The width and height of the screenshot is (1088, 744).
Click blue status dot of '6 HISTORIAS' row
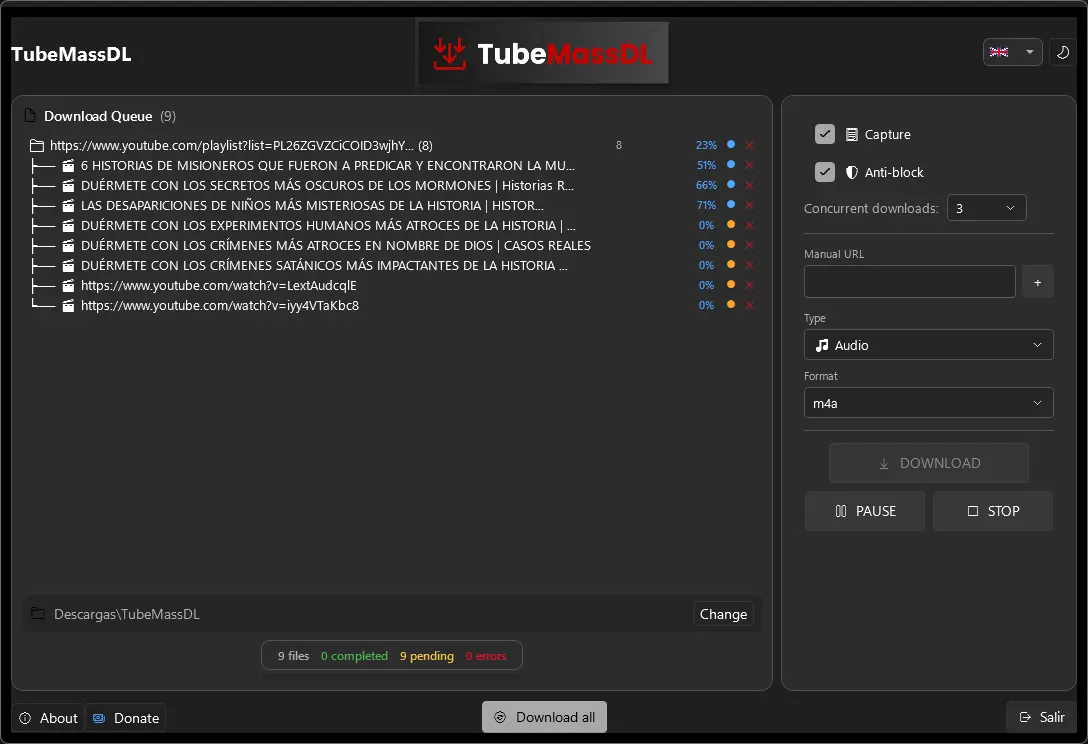pos(731,164)
